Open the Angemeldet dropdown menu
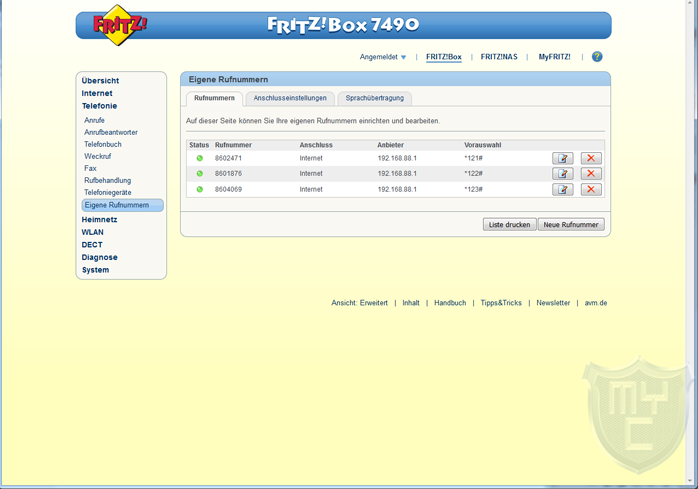 pos(383,57)
